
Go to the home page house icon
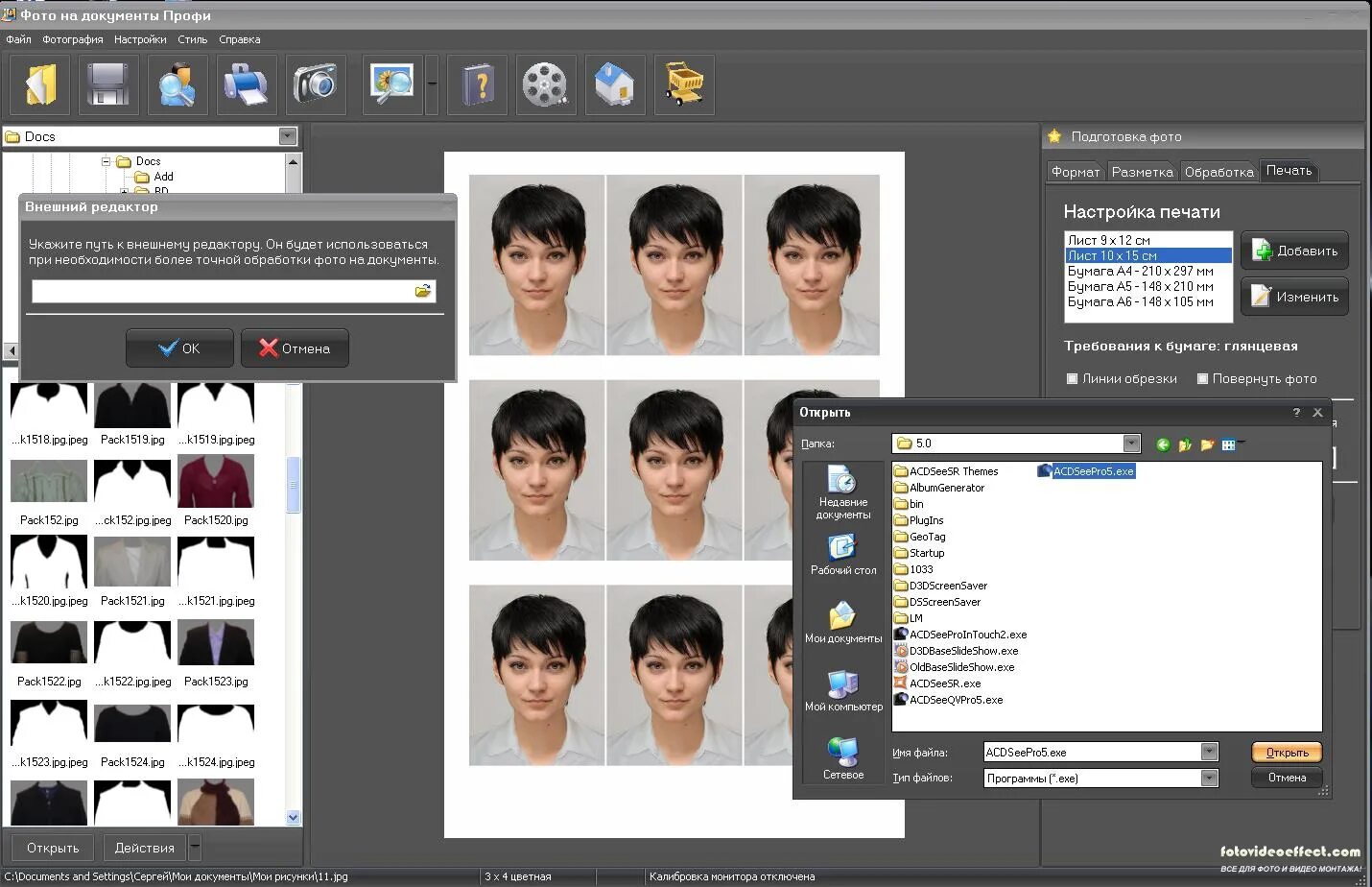(x=615, y=84)
